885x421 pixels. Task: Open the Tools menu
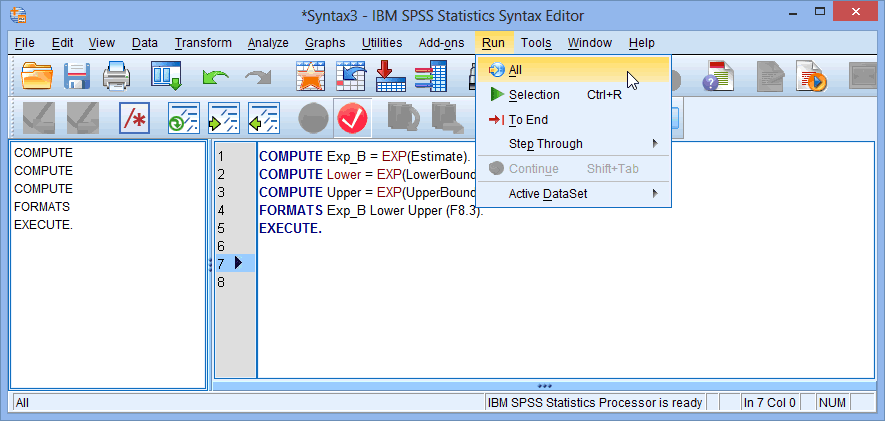click(x=536, y=43)
